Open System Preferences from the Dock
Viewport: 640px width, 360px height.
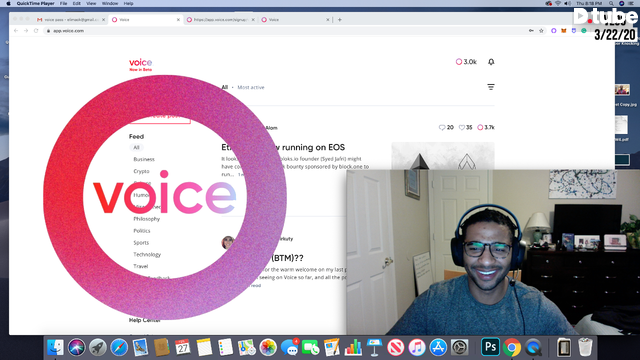(459, 348)
